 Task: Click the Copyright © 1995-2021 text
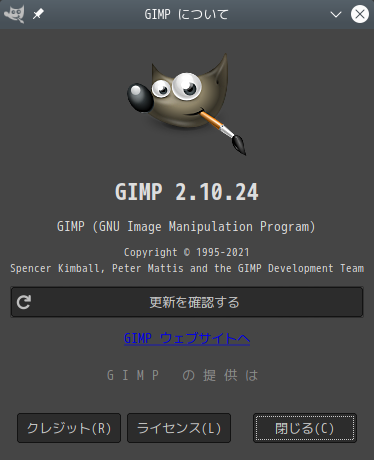(187, 252)
